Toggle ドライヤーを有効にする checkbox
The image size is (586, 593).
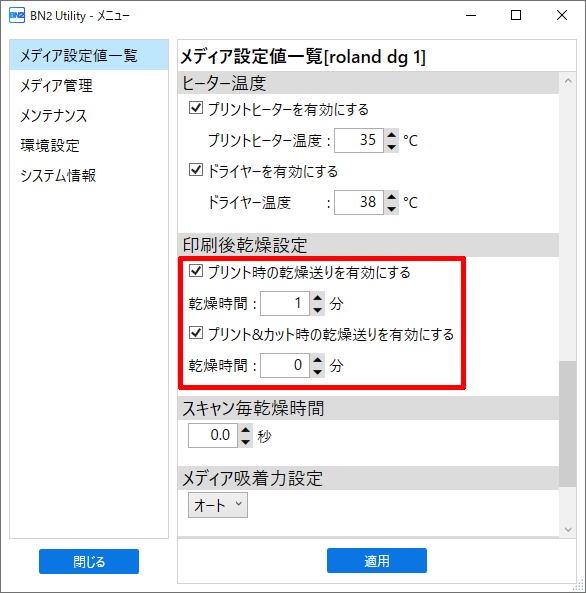[x=196, y=170]
